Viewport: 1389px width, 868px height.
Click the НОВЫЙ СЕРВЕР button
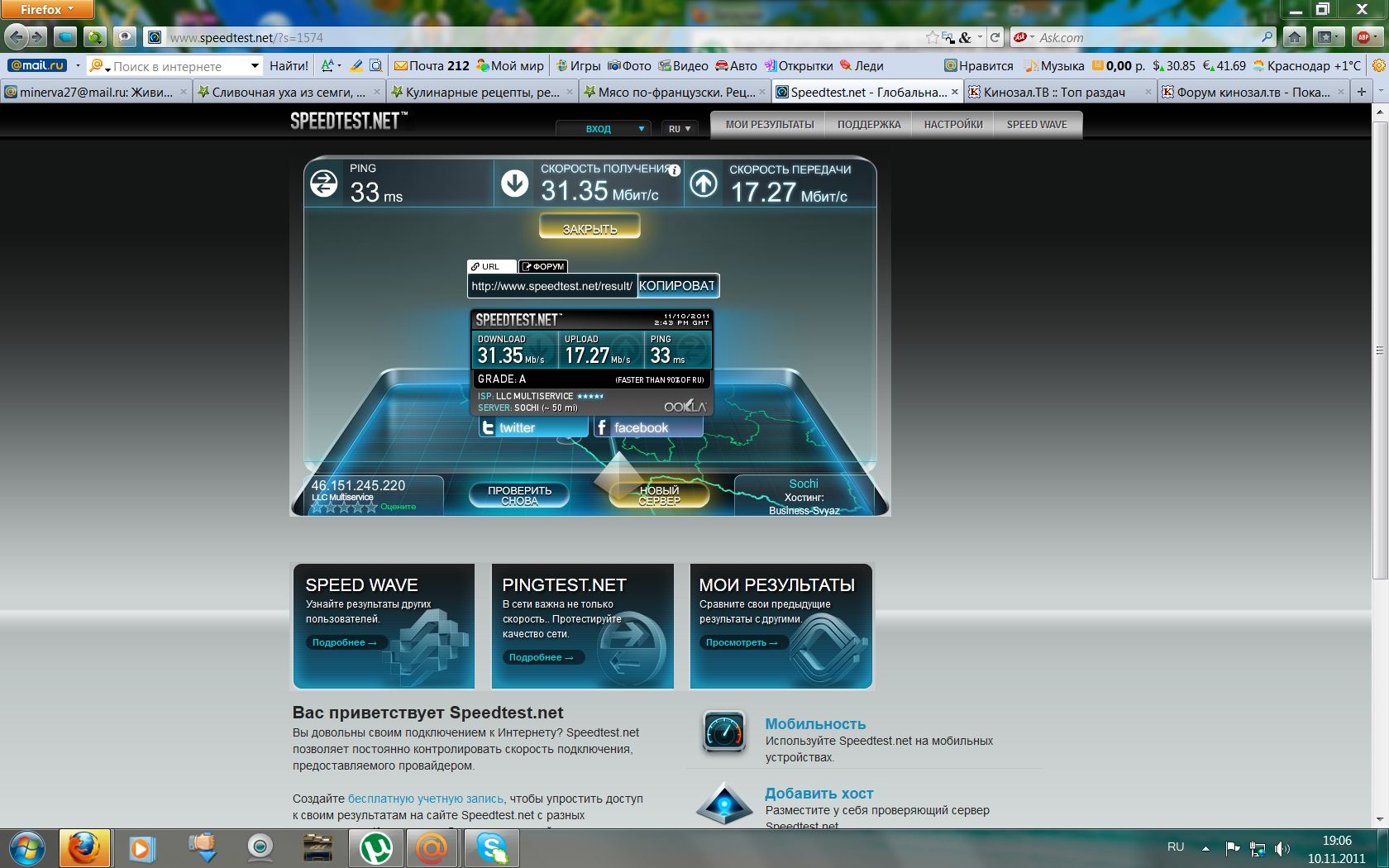coord(659,495)
